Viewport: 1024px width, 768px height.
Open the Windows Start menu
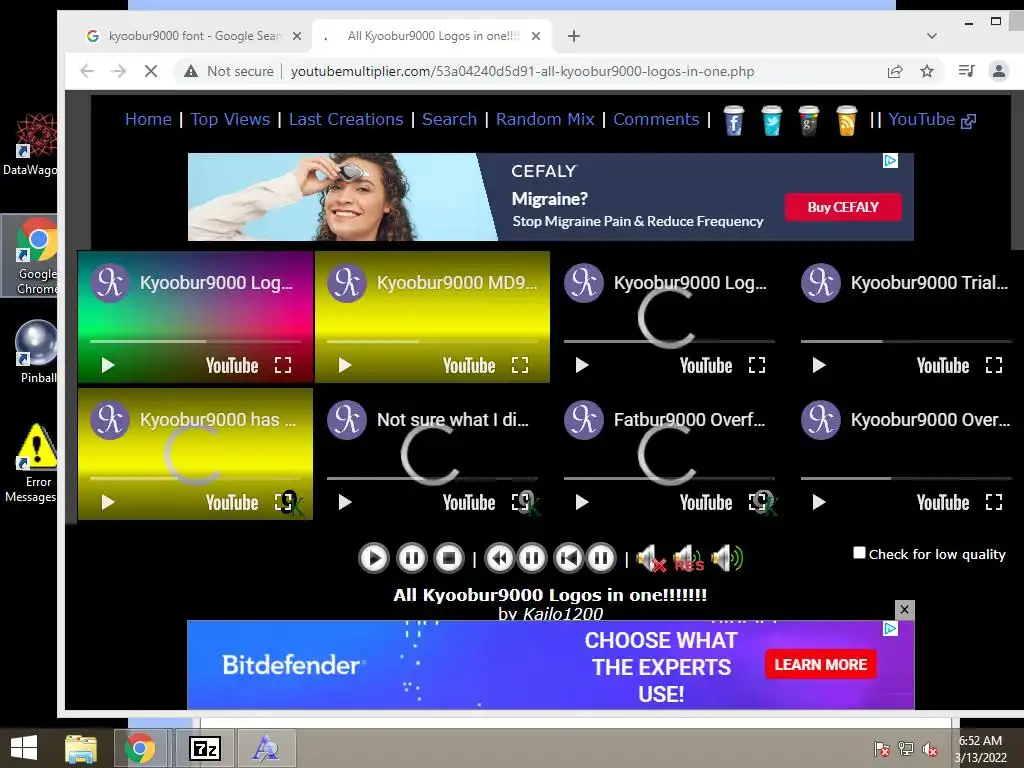point(24,748)
